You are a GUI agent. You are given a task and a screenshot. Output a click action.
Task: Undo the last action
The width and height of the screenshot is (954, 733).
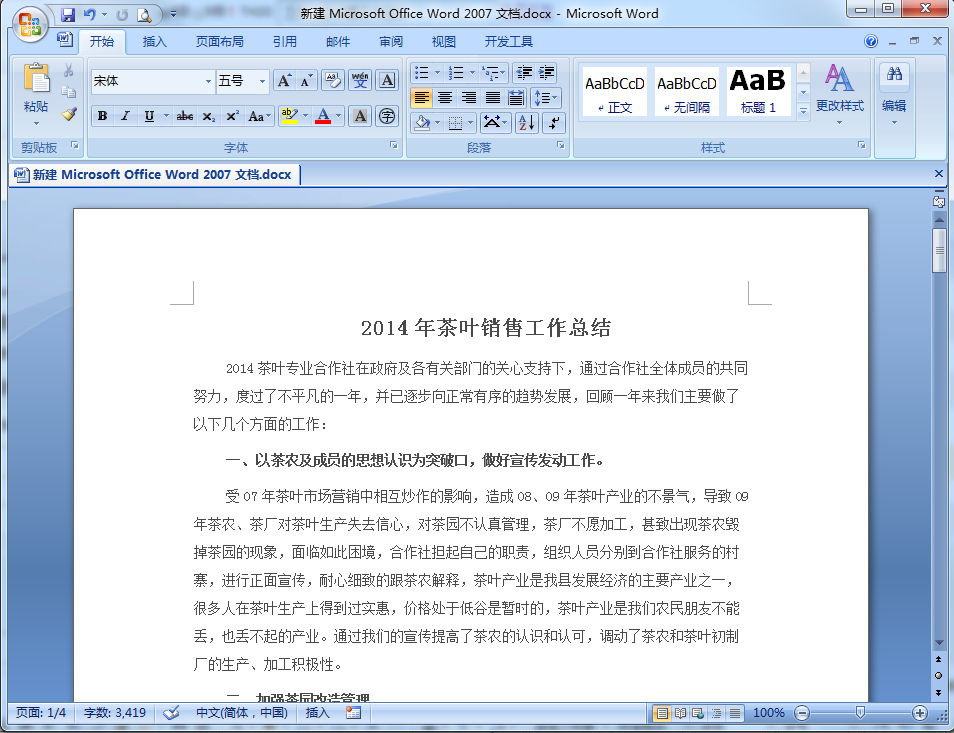(x=89, y=14)
